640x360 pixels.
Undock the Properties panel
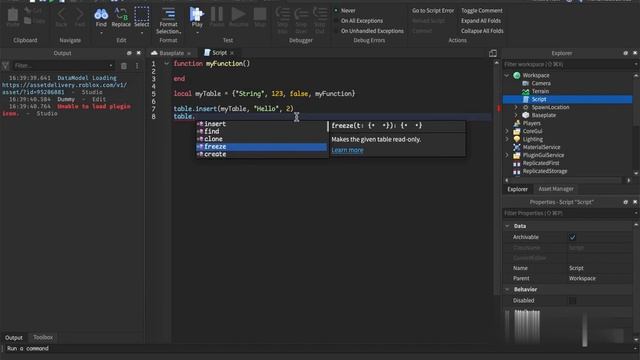tap(626, 202)
